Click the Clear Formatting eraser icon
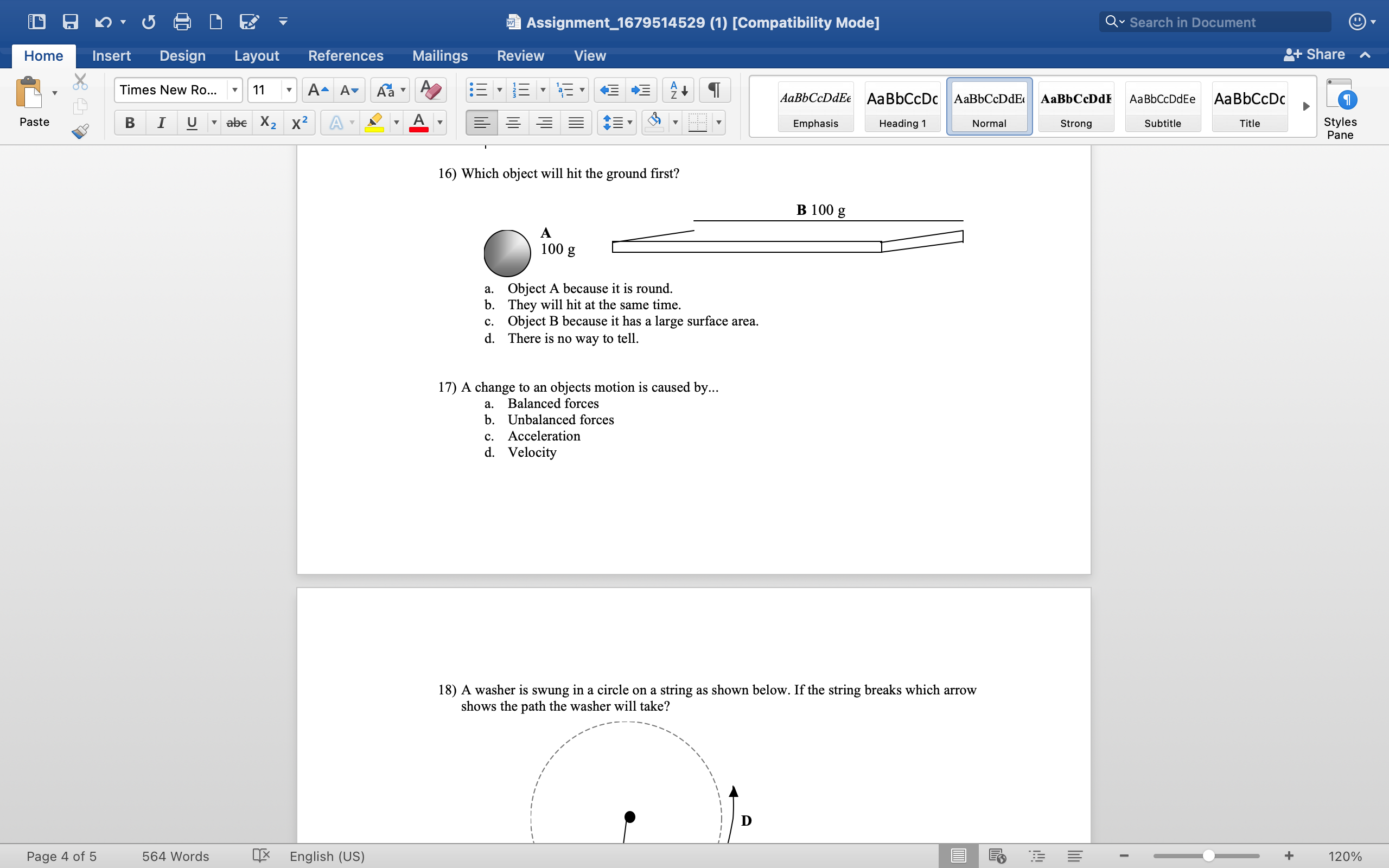The width and height of the screenshot is (1389, 868). pos(430,90)
